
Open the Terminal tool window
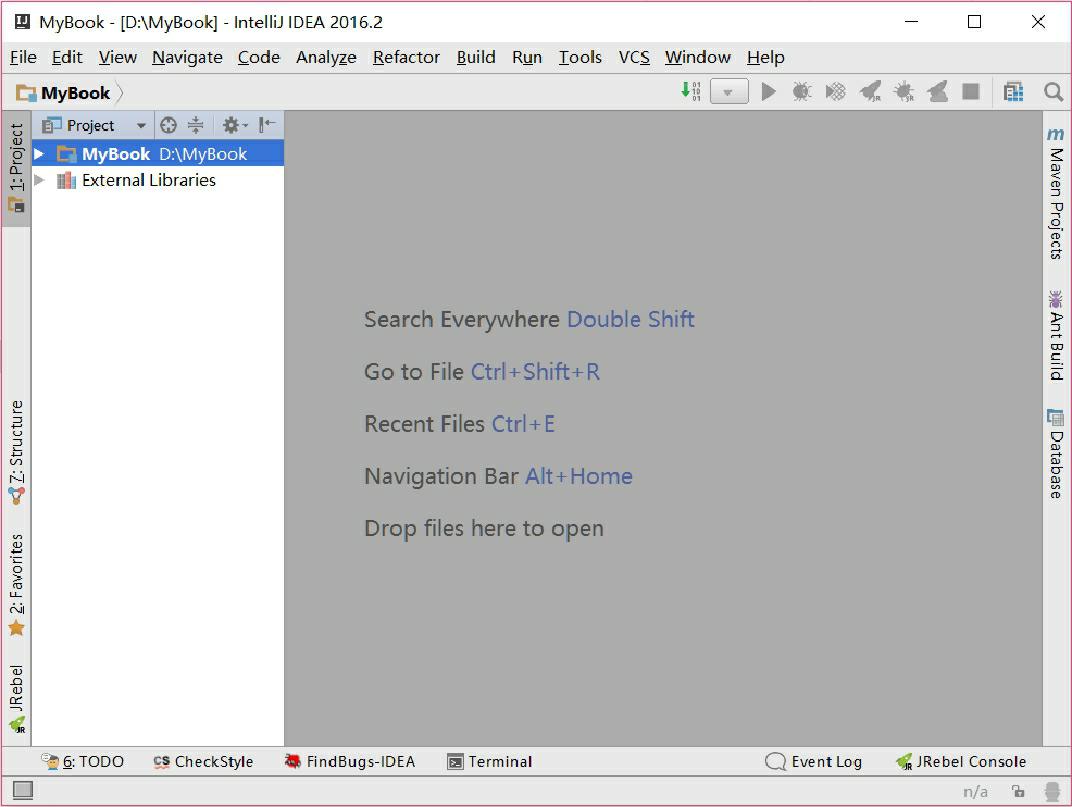click(489, 762)
